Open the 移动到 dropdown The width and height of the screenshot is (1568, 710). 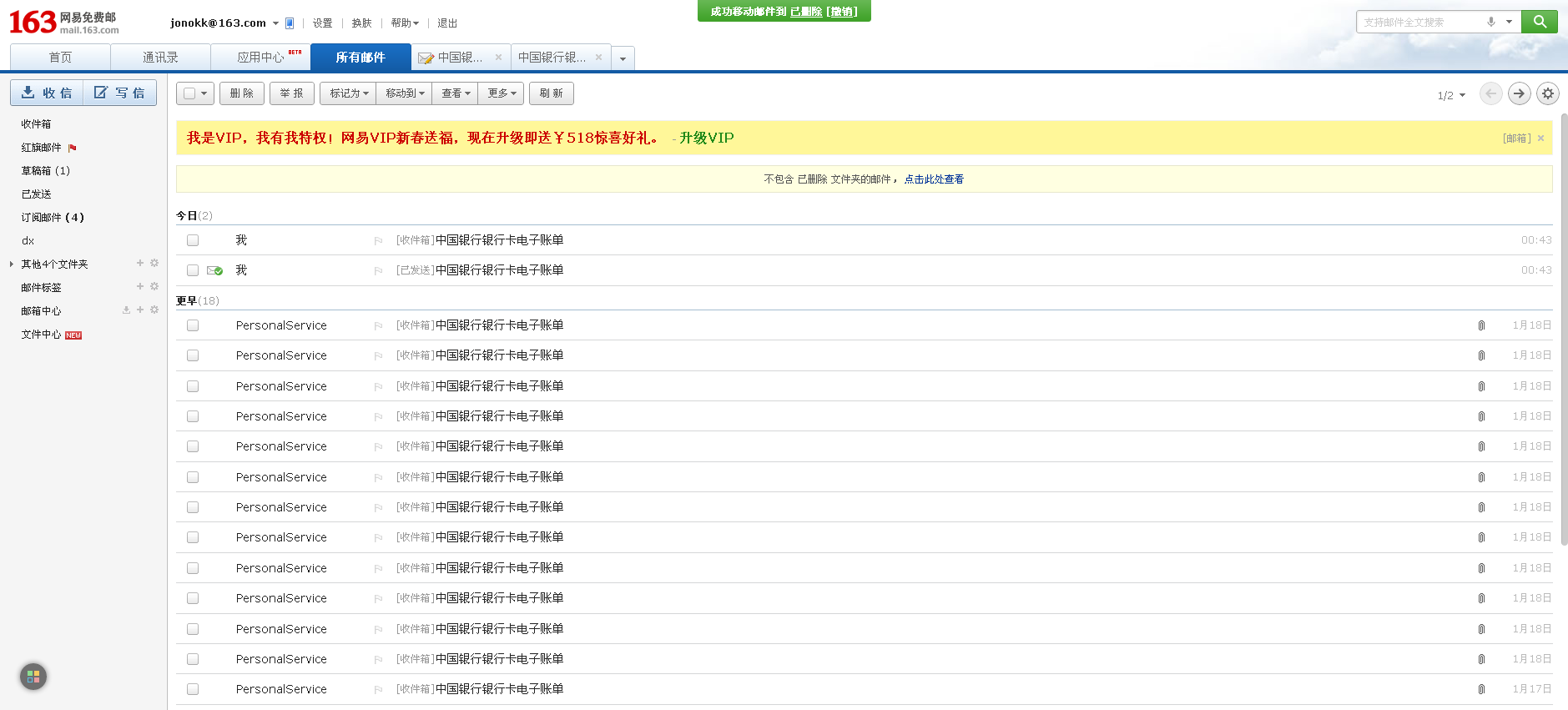(x=405, y=93)
